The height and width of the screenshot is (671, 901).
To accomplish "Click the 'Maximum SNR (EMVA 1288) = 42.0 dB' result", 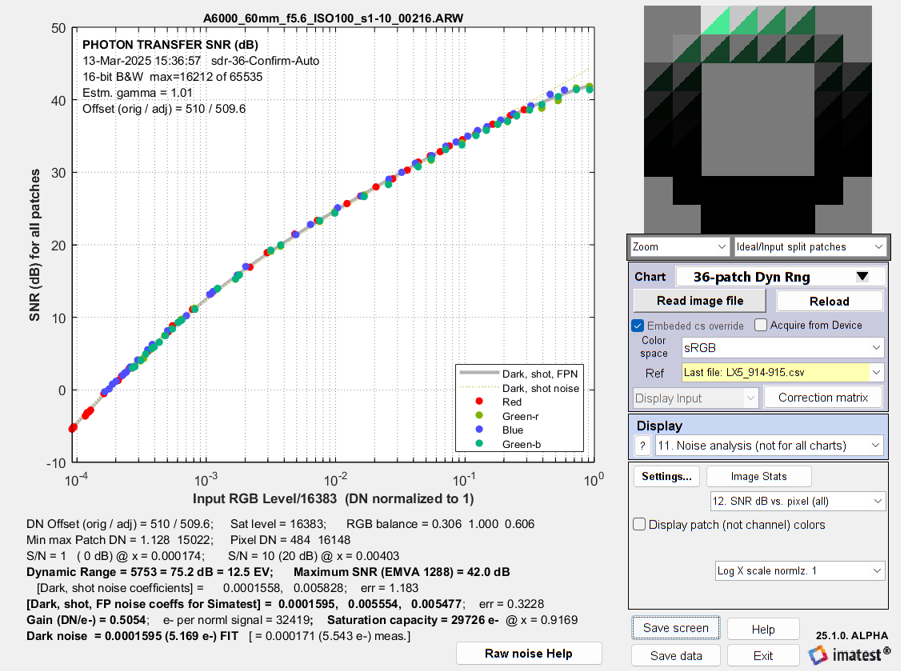I will (402, 572).
